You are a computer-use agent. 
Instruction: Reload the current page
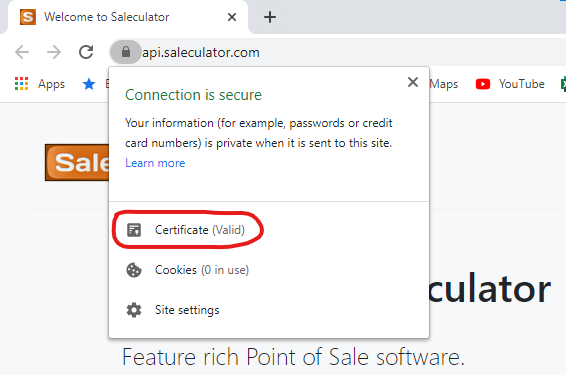86,52
